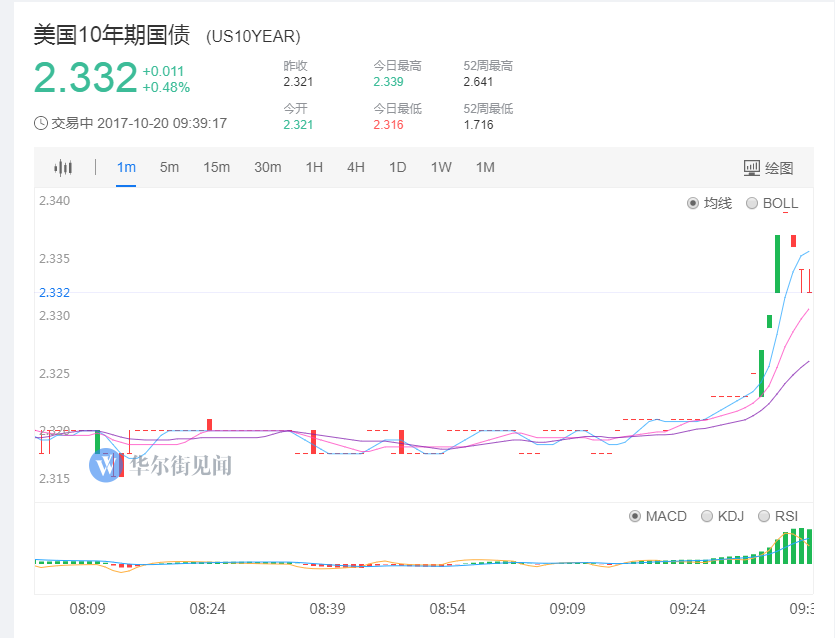
Task: Select the 1M monthly chart tab
Action: (485, 167)
